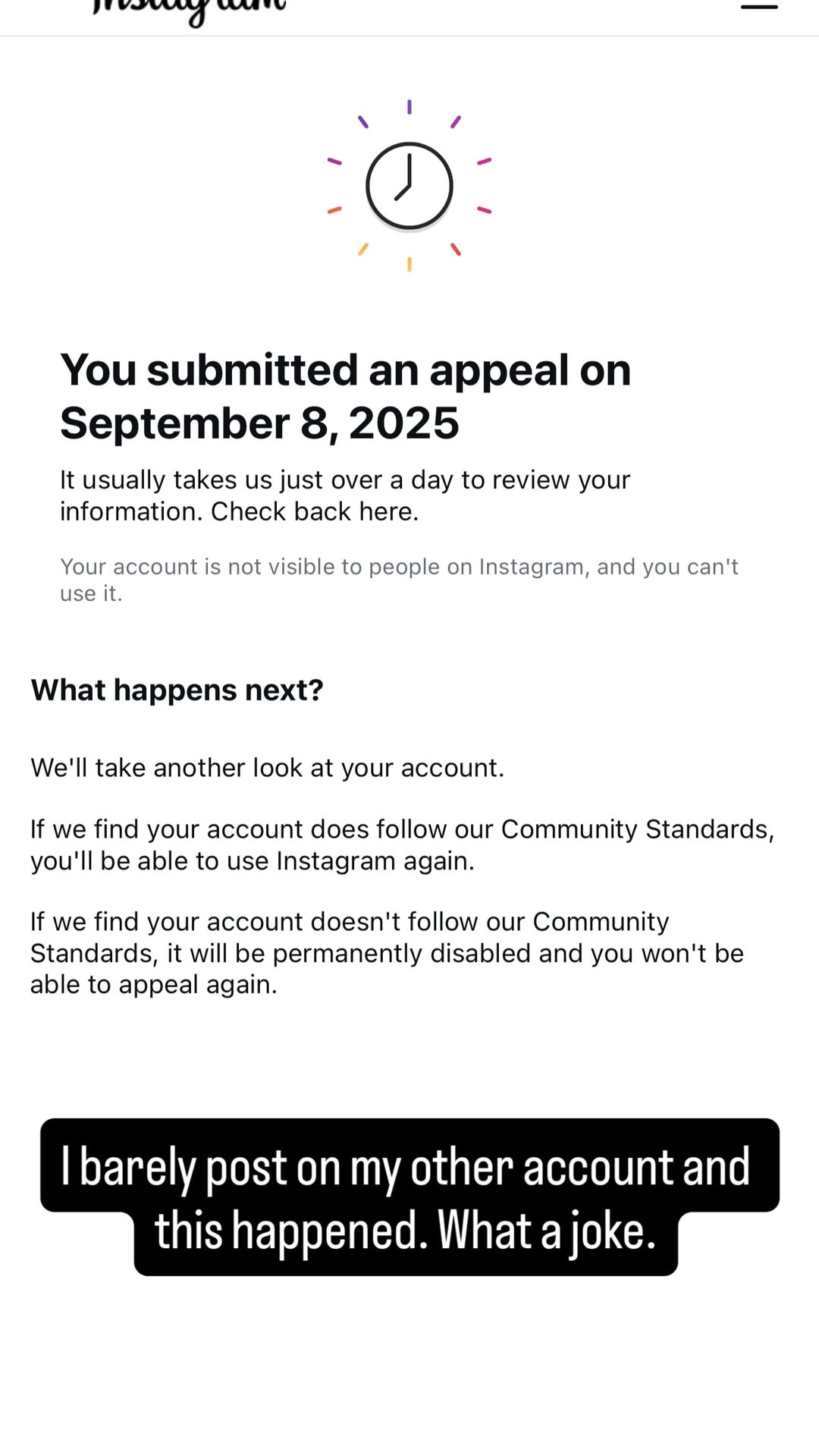Screen dimensions: 819x1456
Task: Select the "You submitted an appeal on" heading
Action: 346,370
